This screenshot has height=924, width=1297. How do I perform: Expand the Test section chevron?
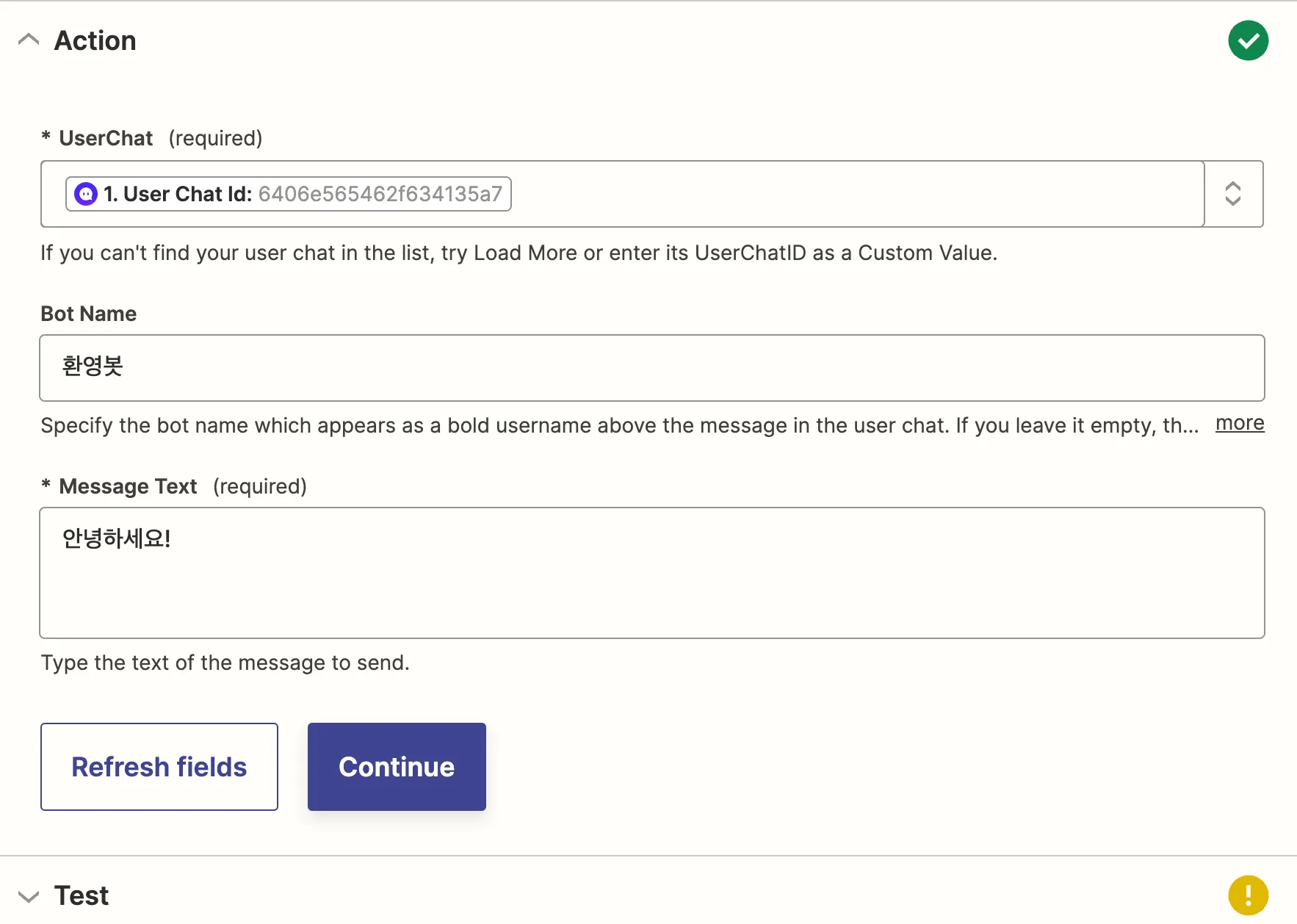click(x=29, y=896)
